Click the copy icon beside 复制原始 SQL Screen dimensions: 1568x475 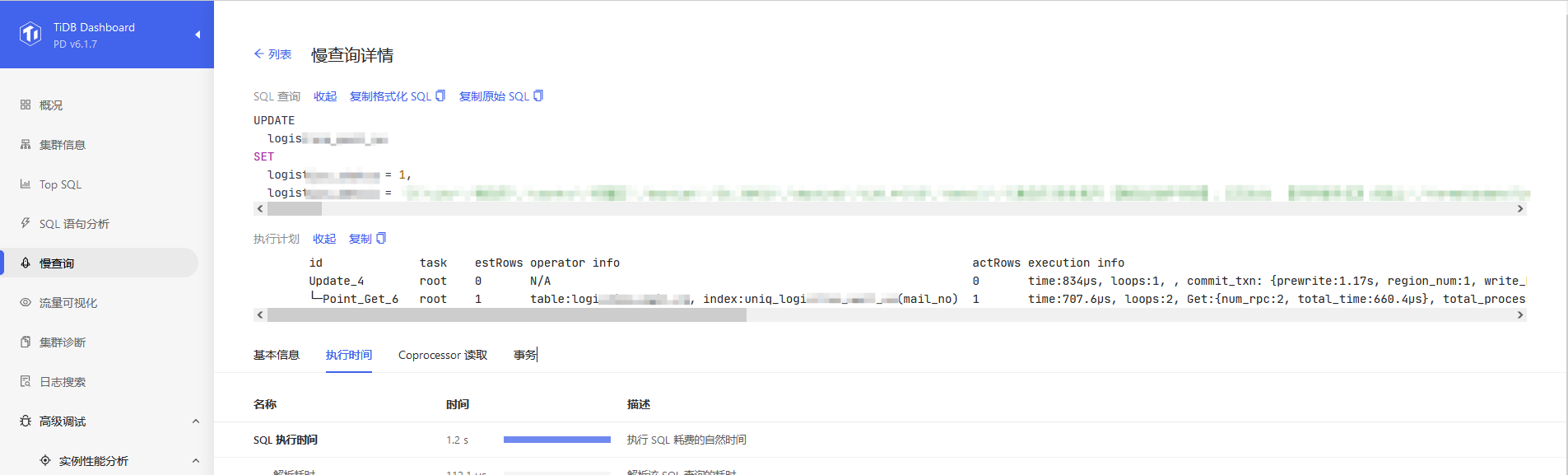[538, 95]
